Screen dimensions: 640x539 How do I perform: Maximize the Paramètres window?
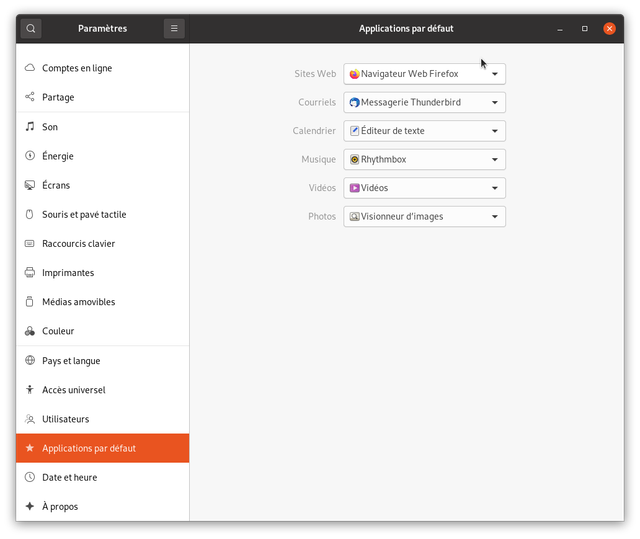coord(584,29)
